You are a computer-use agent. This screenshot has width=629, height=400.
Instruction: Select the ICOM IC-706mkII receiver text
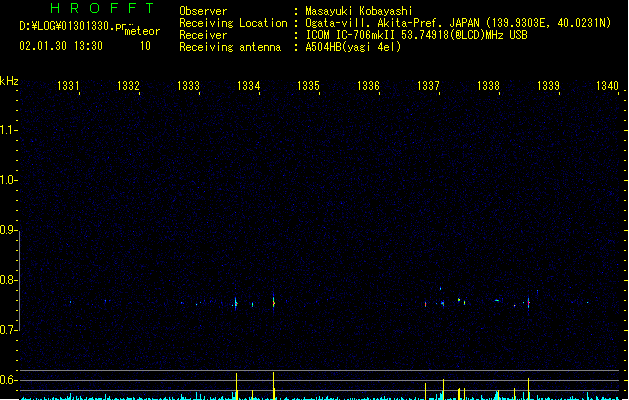click(416, 35)
